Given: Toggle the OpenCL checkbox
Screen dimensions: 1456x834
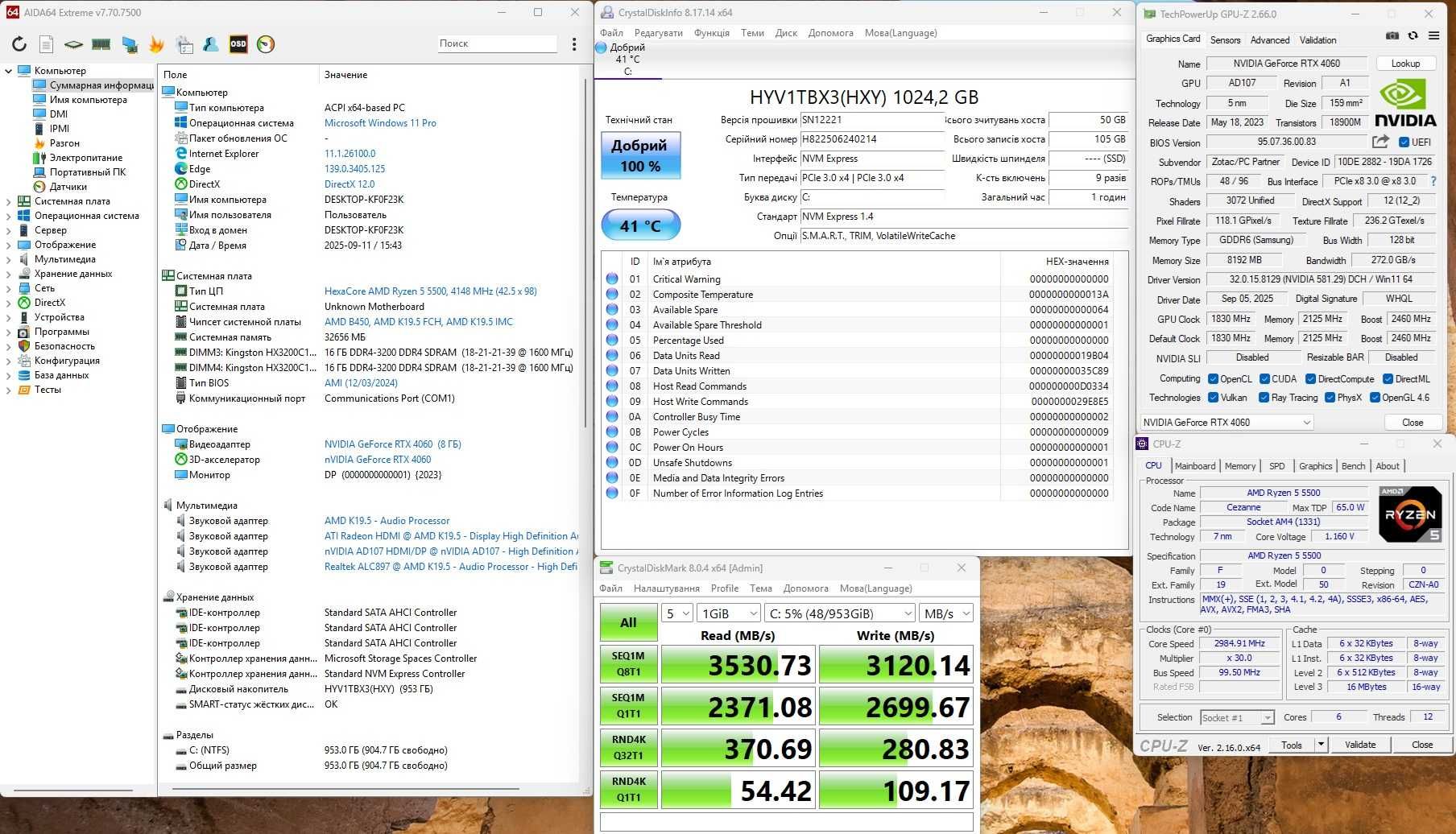Looking at the screenshot, I should pyautogui.click(x=1213, y=379).
